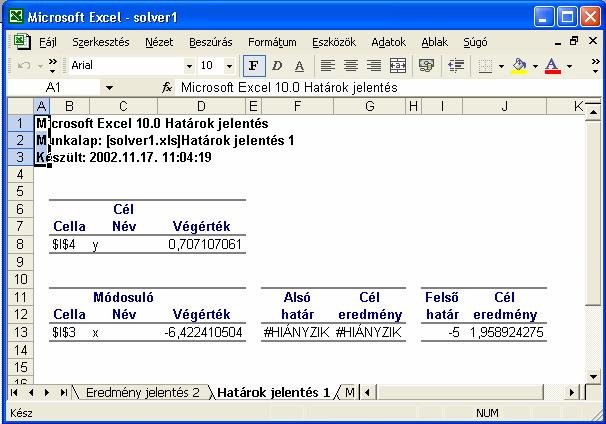606x424 pixels.
Task: Select cell with value 0,707107061
Action: pyautogui.click(x=201, y=244)
